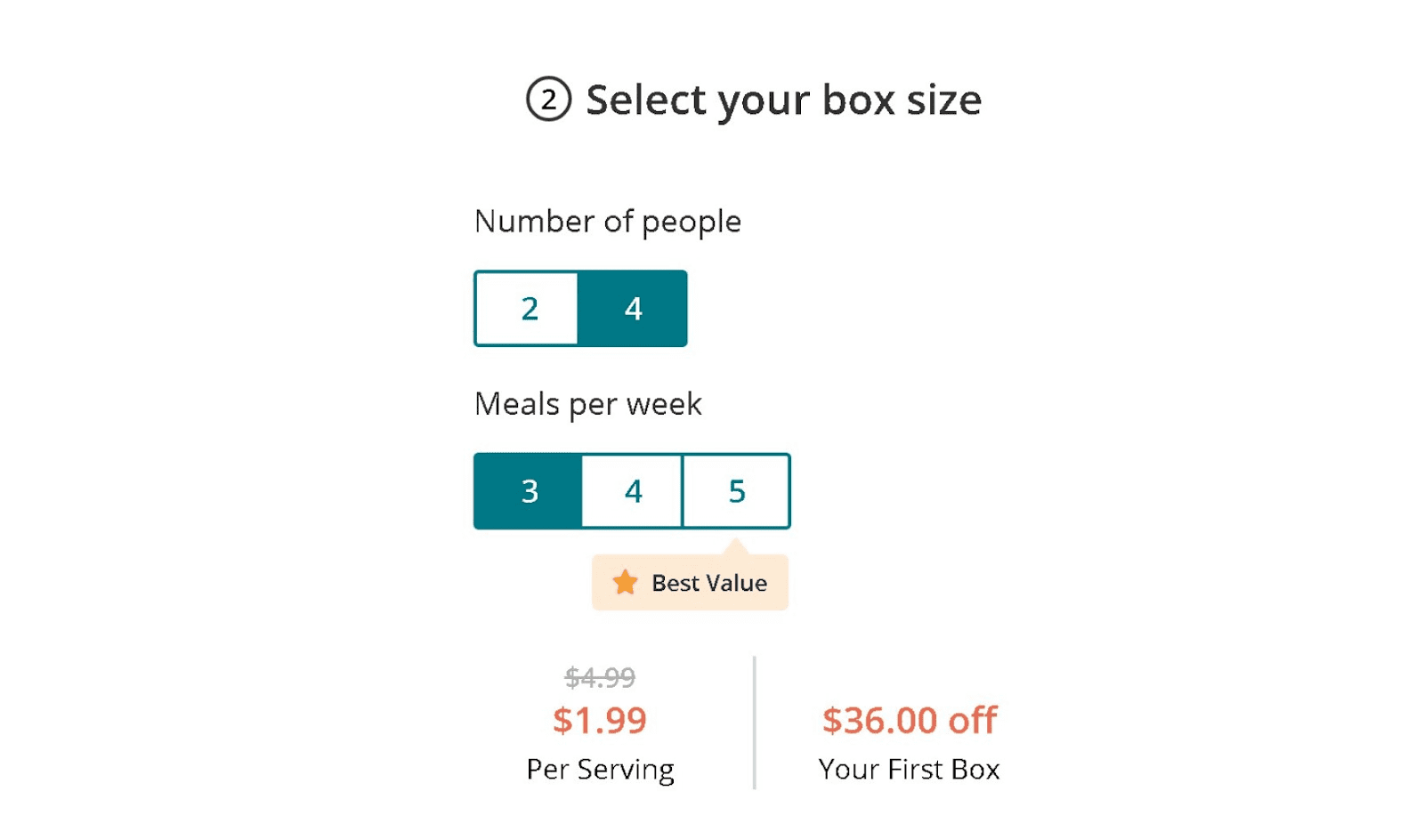Choose 5 meals per week
Viewport: 1424px width, 840px height.
(x=737, y=491)
